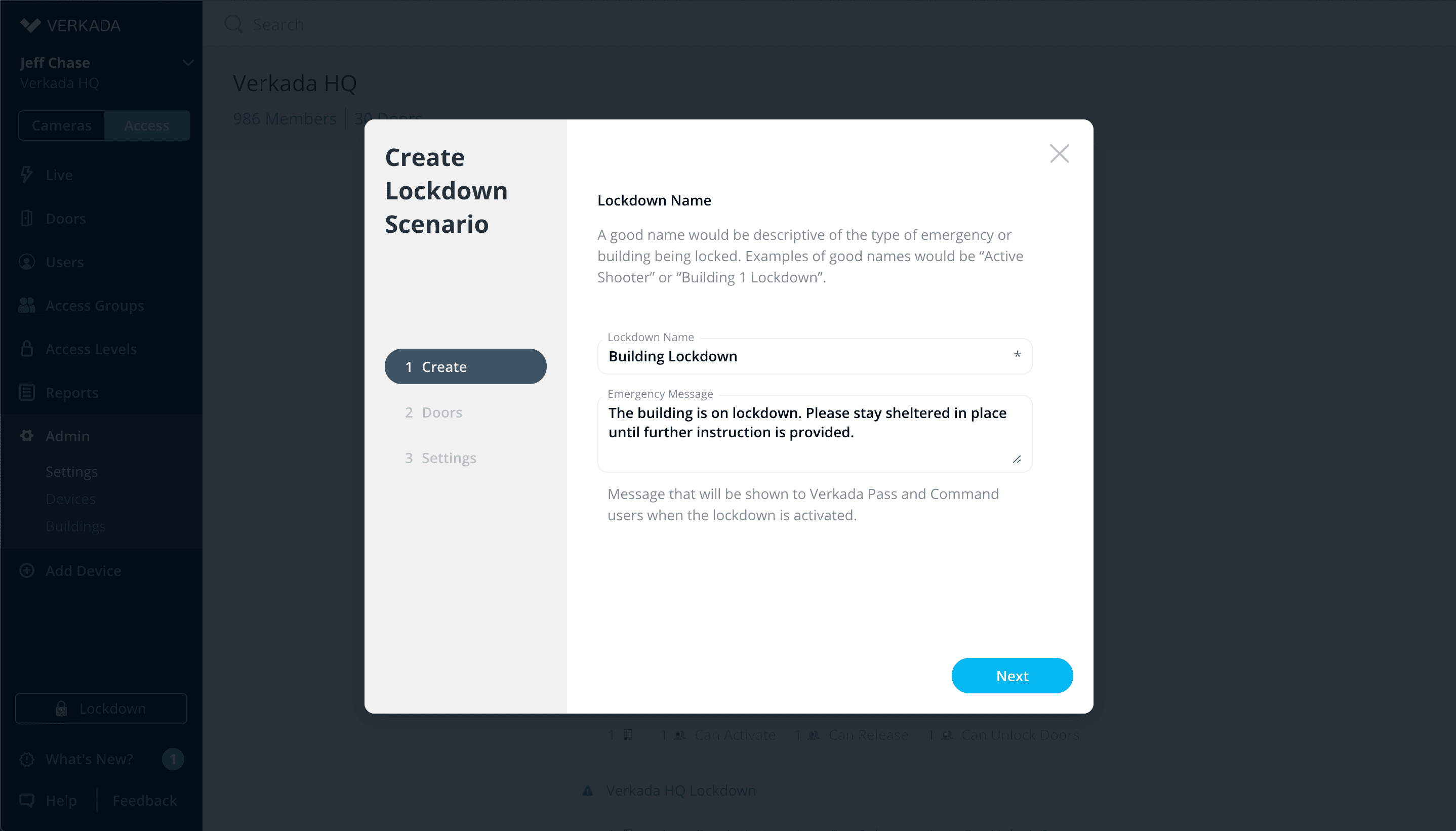Open Reports from the sidebar icon

click(27, 392)
